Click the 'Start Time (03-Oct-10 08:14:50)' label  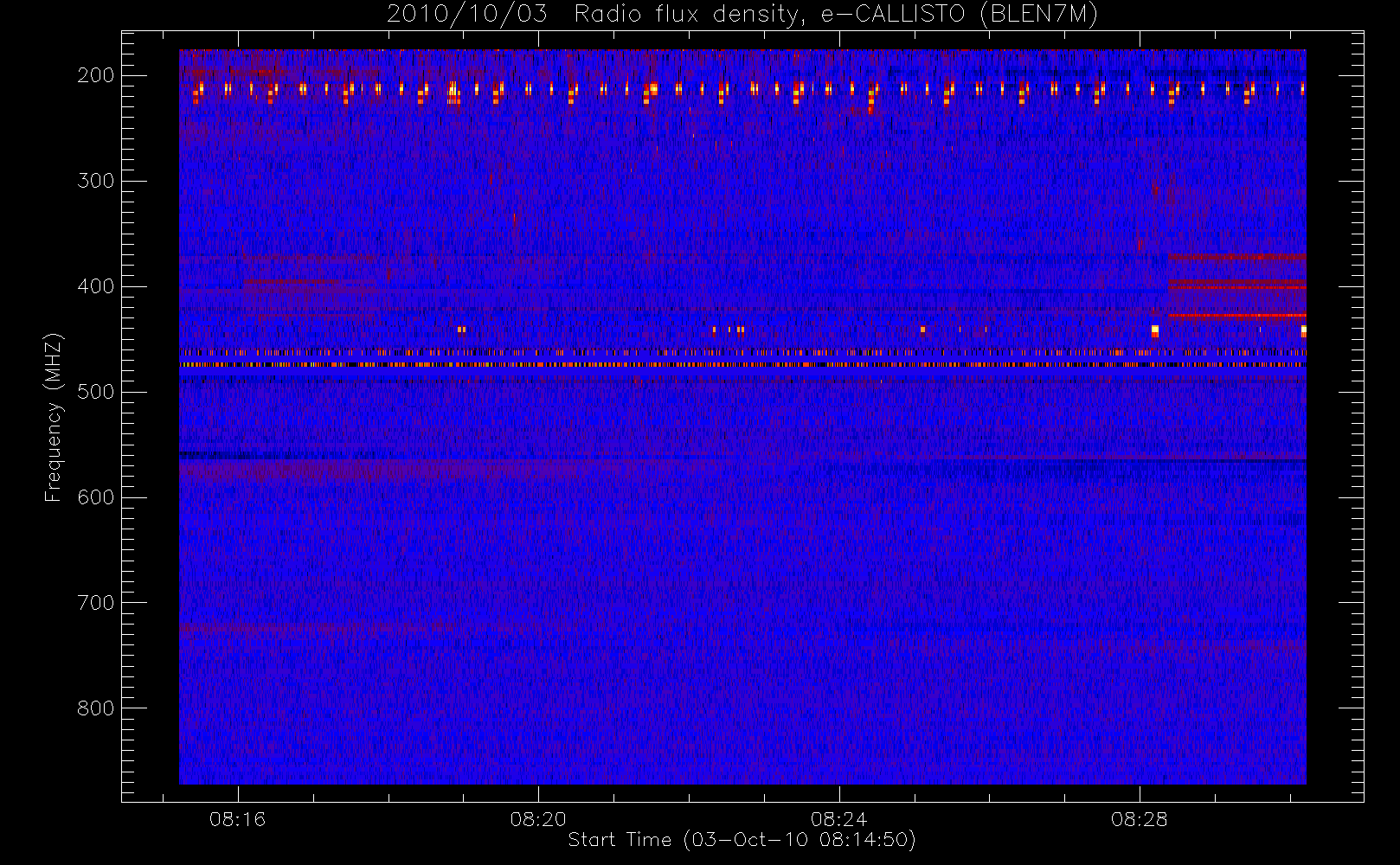point(742,840)
